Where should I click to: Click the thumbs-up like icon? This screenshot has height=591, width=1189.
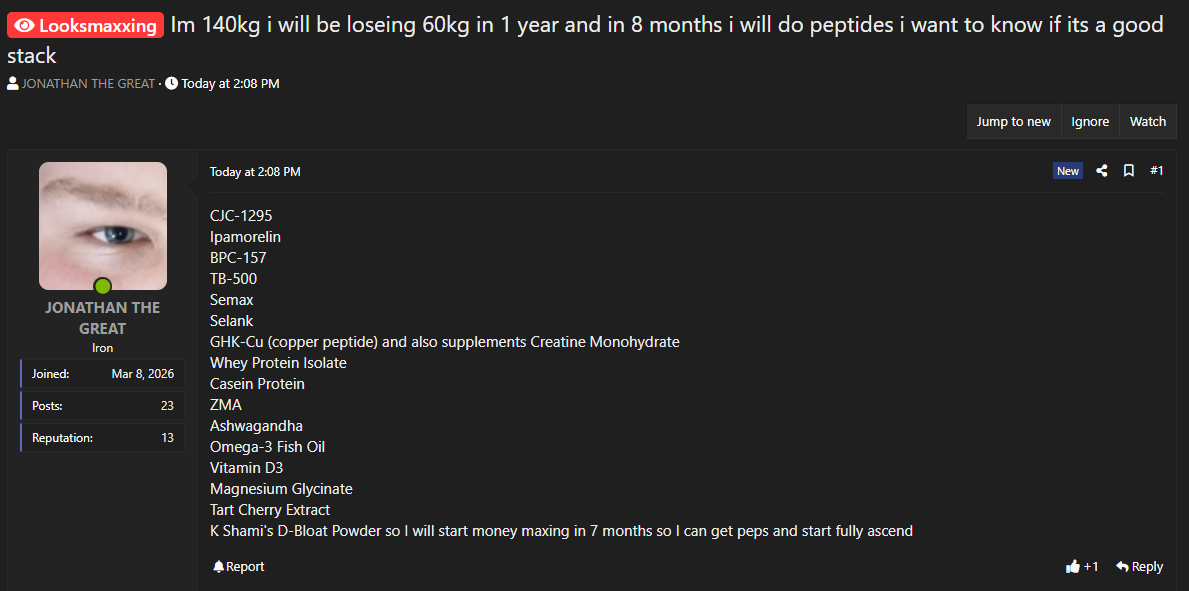[x=1073, y=566]
